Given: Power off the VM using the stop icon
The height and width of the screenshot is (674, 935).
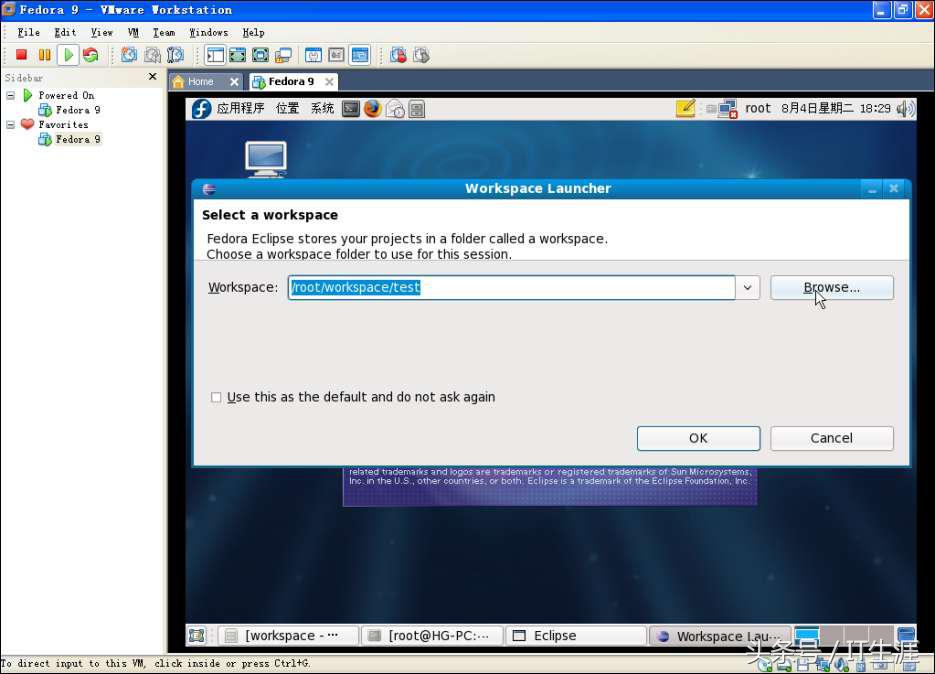Looking at the screenshot, I should tap(21, 55).
